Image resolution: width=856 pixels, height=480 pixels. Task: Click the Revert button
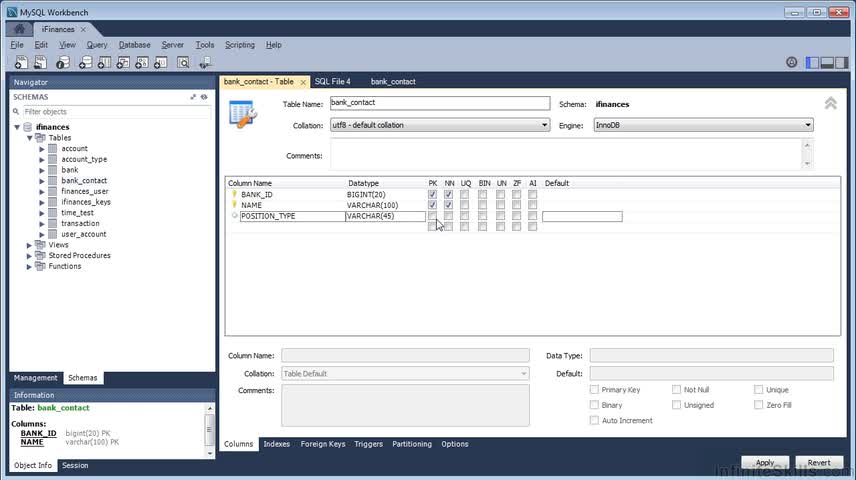819,463
